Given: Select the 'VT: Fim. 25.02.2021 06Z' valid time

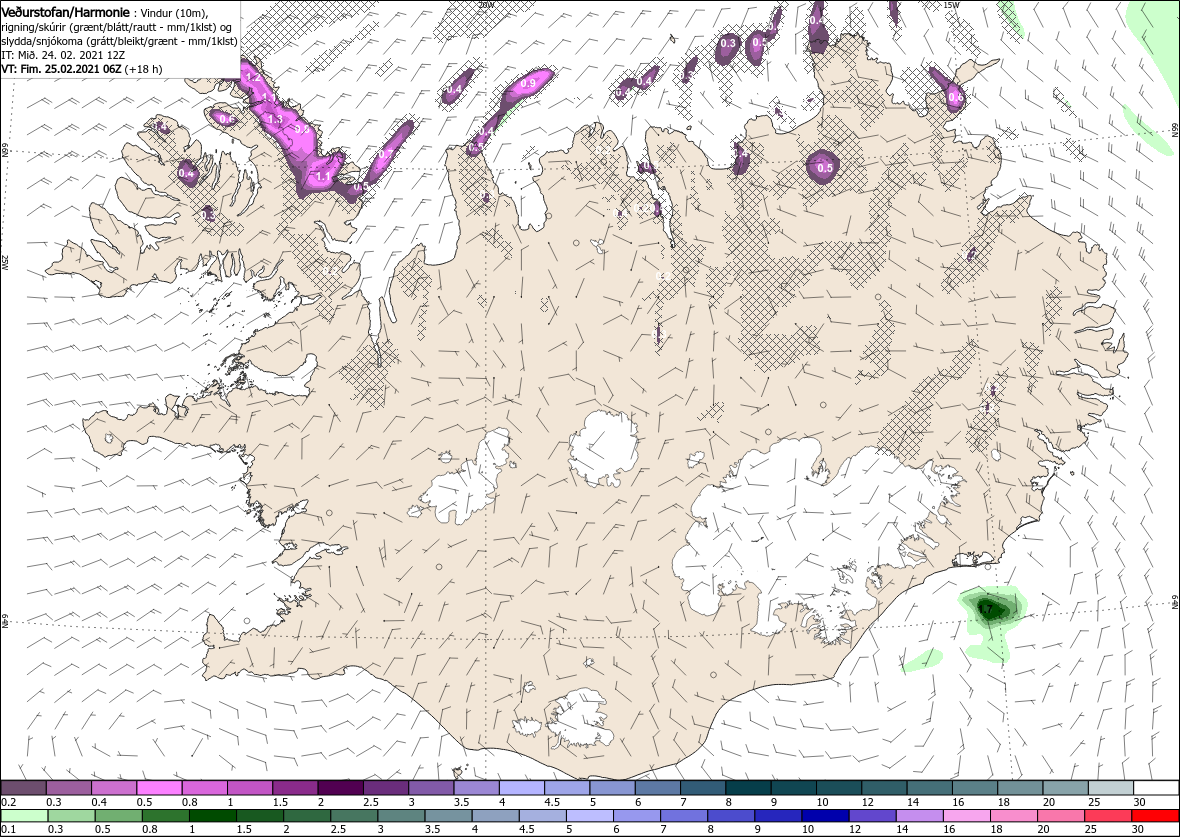Looking at the screenshot, I should [x=62, y=68].
